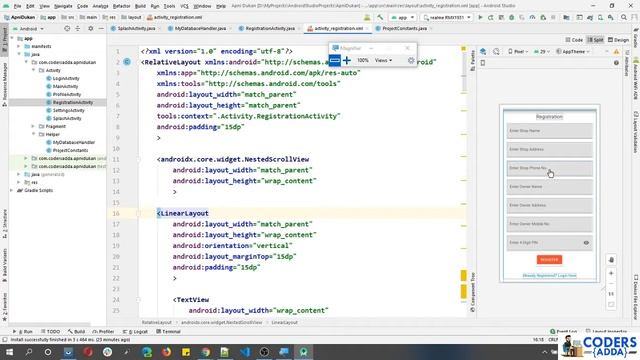Click the LinearLayout breadcrumb at editor bottom
640x360 pixels.
pos(284,322)
